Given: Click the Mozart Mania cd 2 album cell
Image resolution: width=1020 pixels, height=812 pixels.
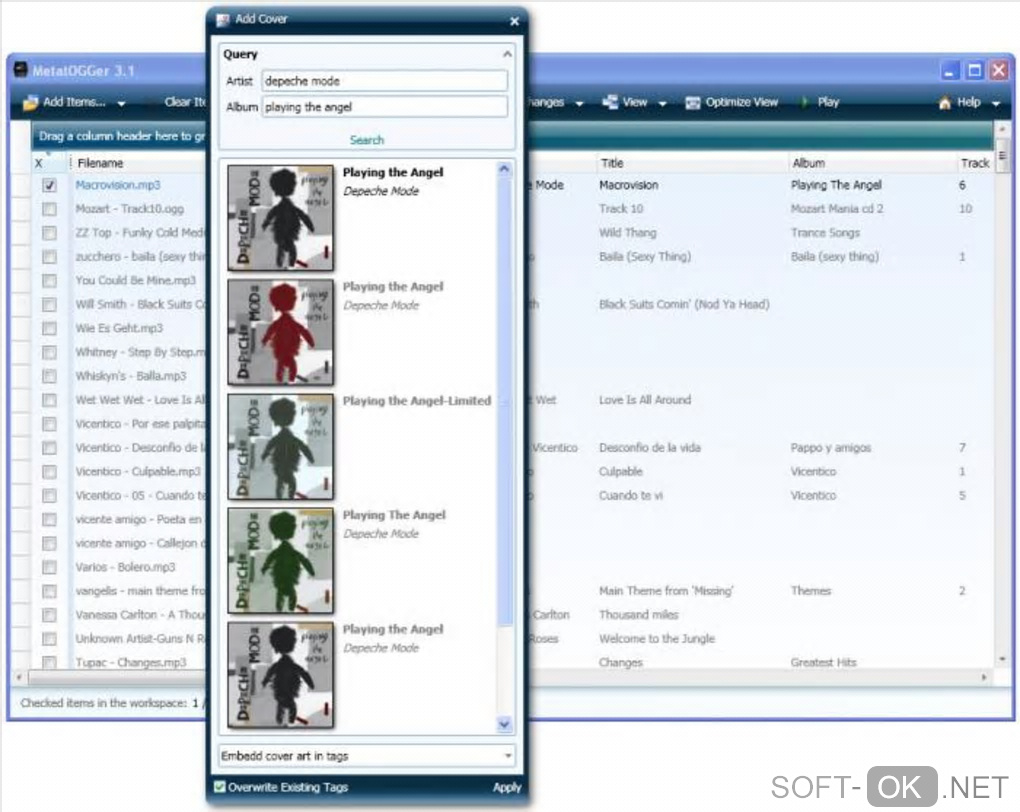Looking at the screenshot, I should (837, 209).
